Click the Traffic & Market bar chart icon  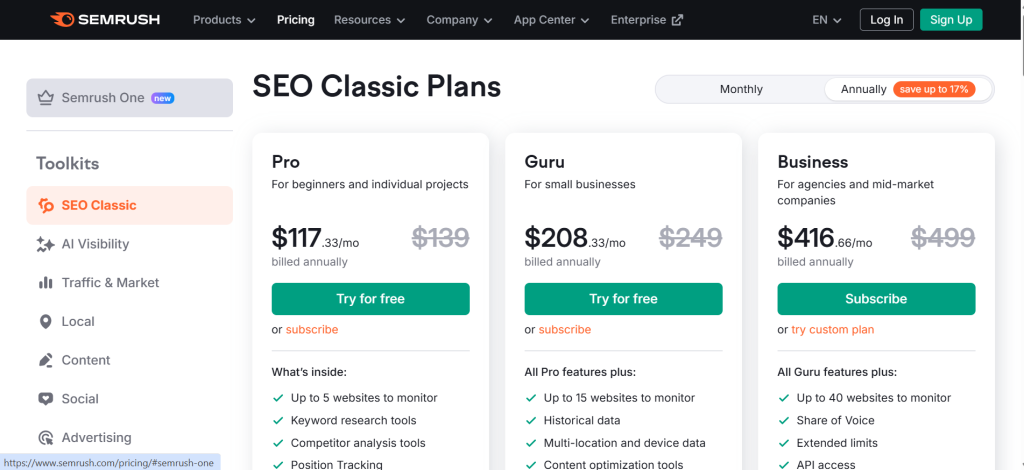[x=45, y=283]
